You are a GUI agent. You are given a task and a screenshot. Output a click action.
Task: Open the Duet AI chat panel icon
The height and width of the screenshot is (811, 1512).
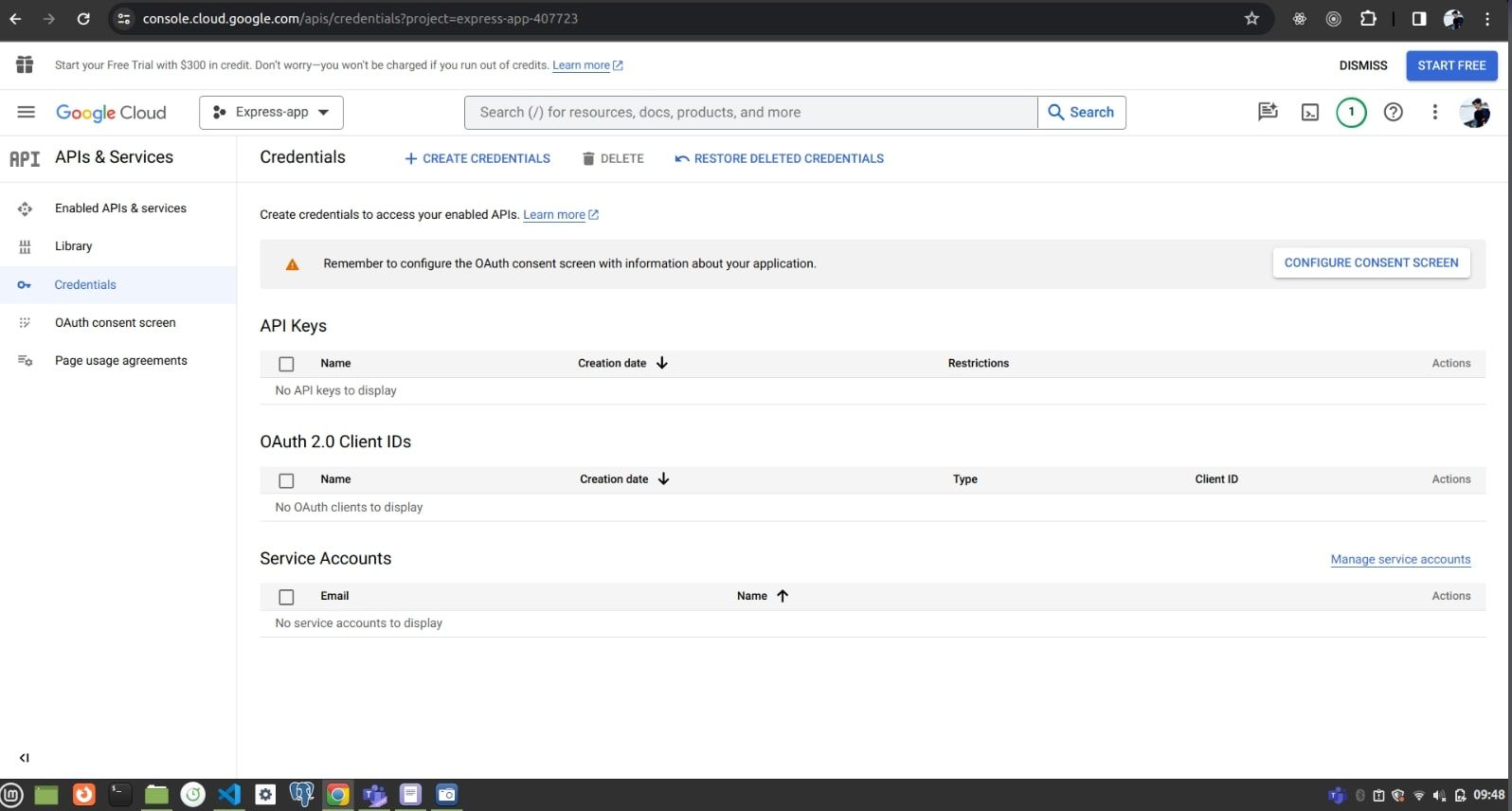[1268, 112]
